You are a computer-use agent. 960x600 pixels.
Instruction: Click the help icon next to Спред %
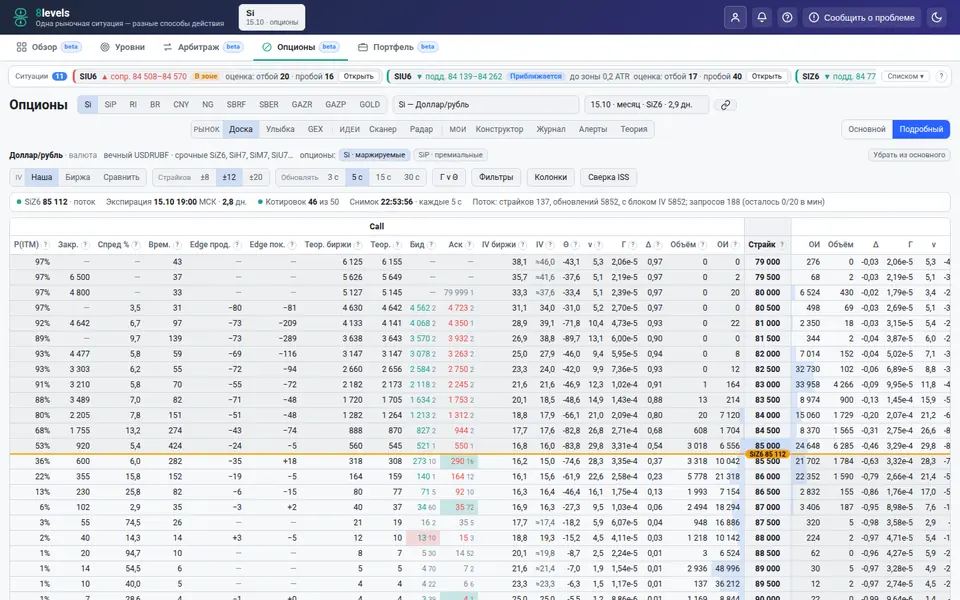136,245
